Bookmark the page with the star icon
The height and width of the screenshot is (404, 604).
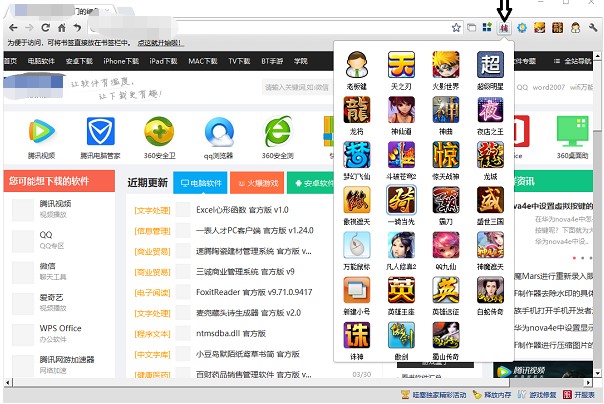(x=456, y=28)
